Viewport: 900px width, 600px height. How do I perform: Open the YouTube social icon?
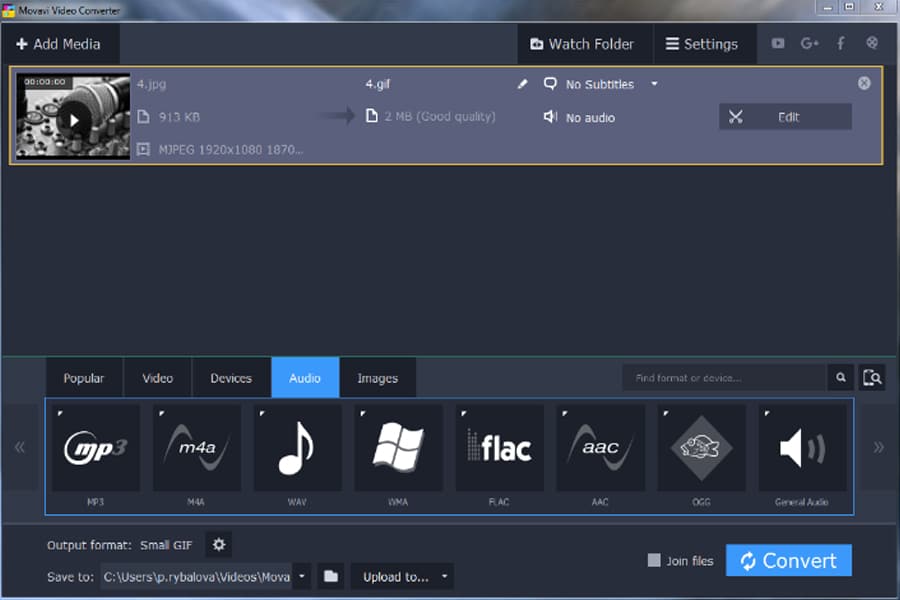[x=778, y=44]
